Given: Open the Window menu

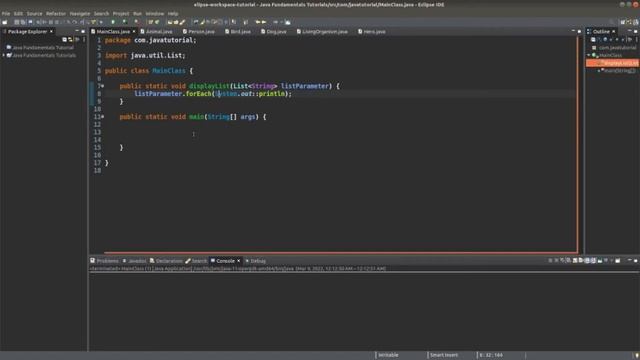Looking at the screenshot, I should (x=155, y=13).
